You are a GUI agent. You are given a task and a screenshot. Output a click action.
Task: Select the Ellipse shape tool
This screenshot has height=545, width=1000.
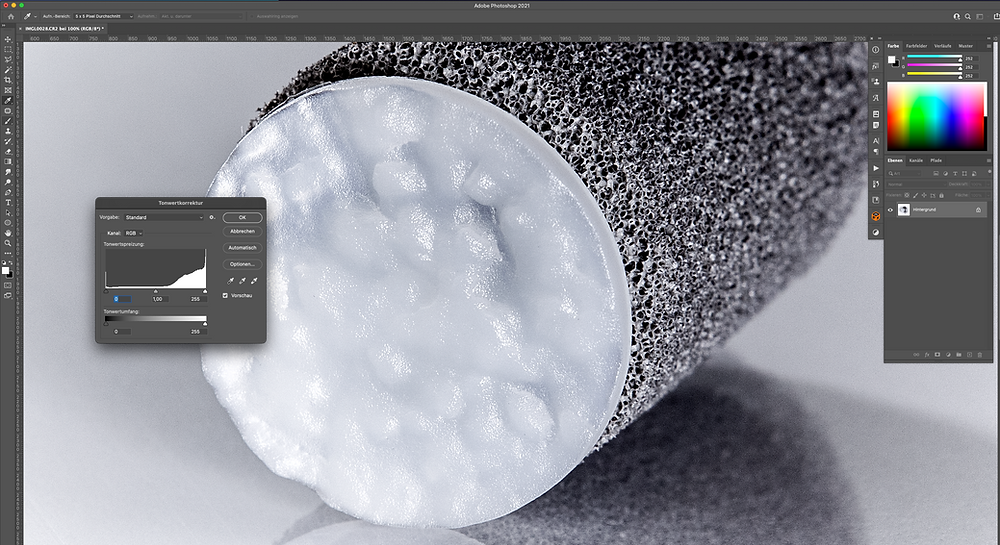point(8,222)
